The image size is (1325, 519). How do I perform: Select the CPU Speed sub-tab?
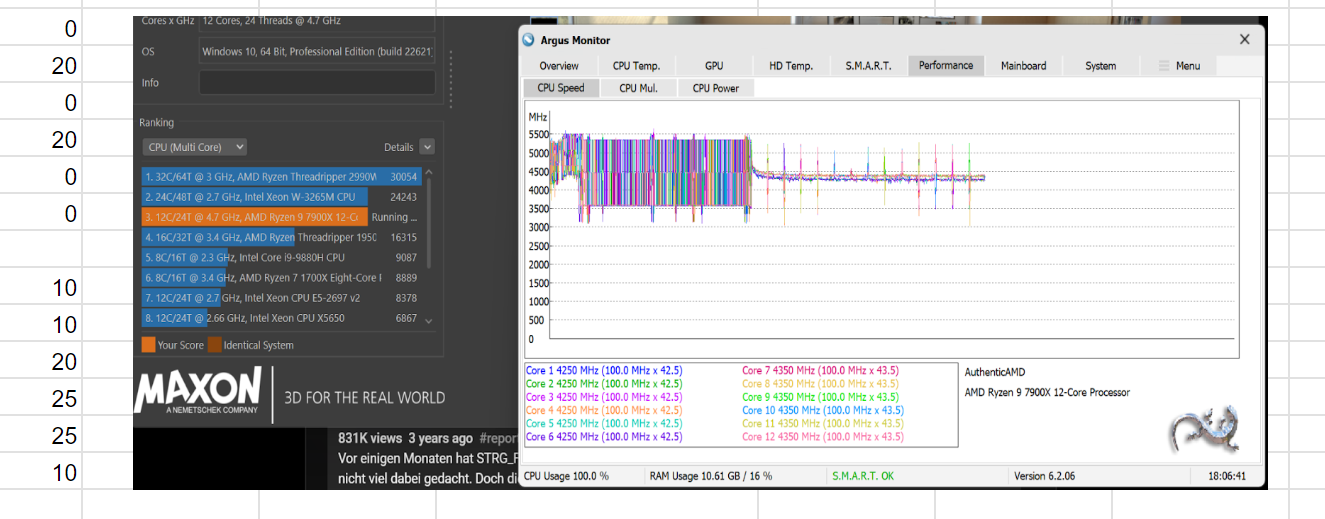pyautogui.click(x=561, y=88)
